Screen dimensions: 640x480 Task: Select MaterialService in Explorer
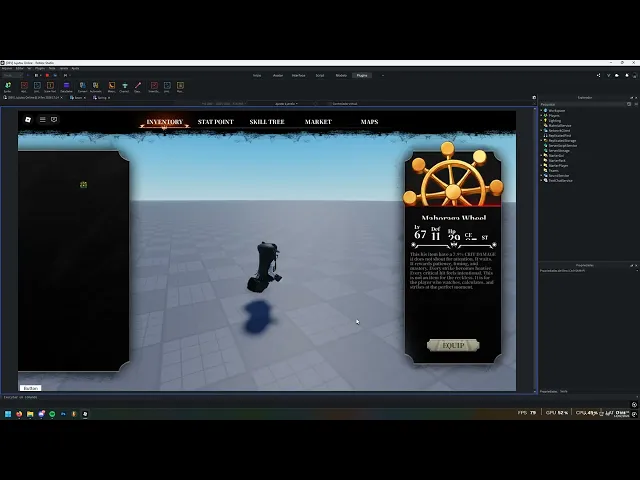[560, 126]
